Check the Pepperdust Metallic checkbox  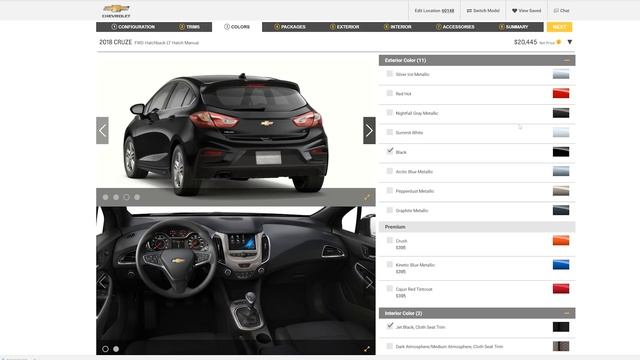(390, 191)
